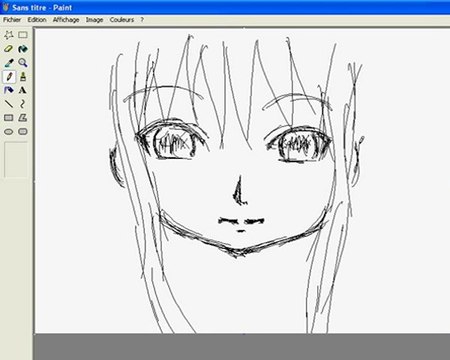The height and width of the screenshot is (360, 450).
Task: Choose the Rounded Rectangle tool
Action: click(23, 132)
